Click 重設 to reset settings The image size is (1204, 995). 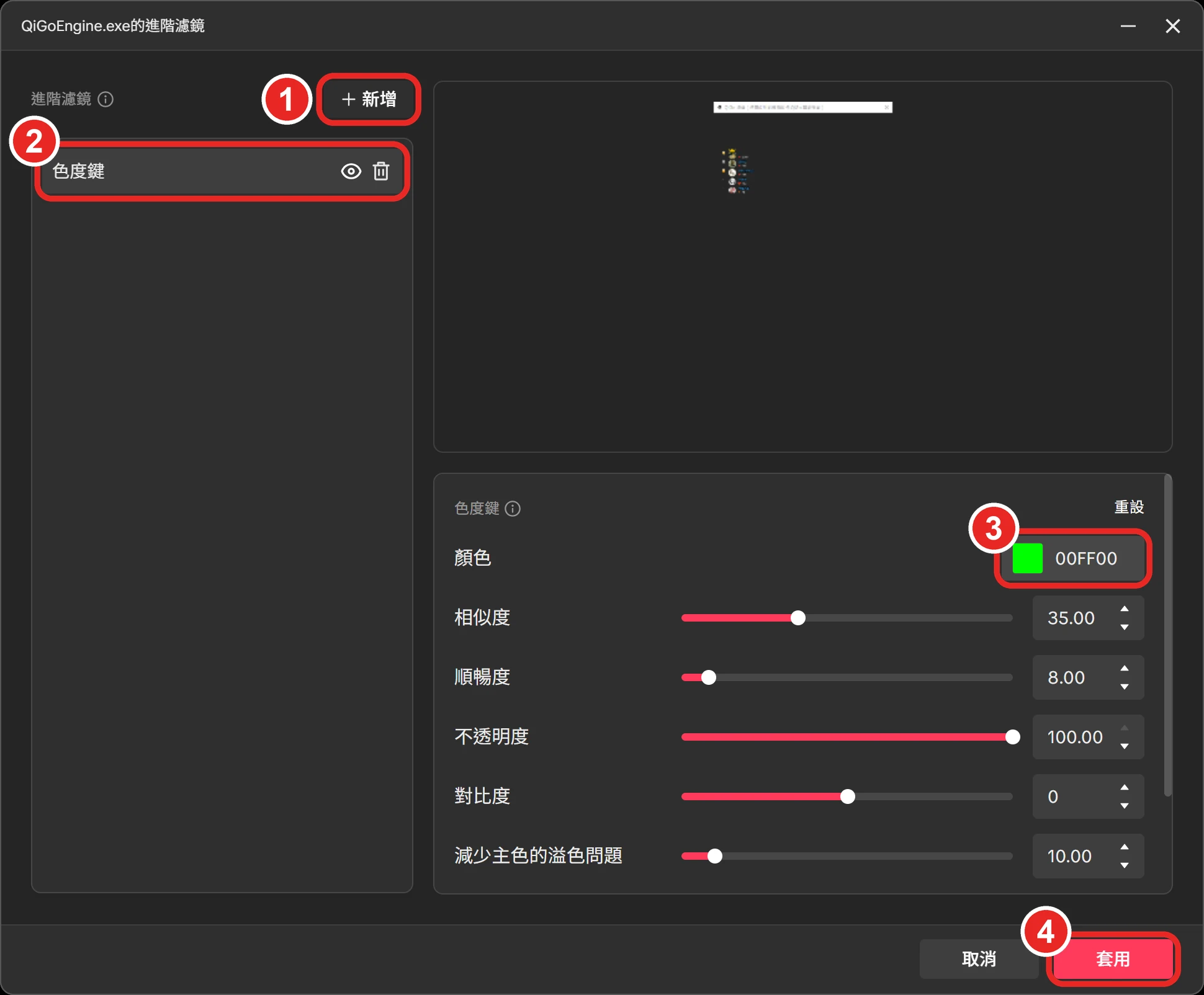1128,507
